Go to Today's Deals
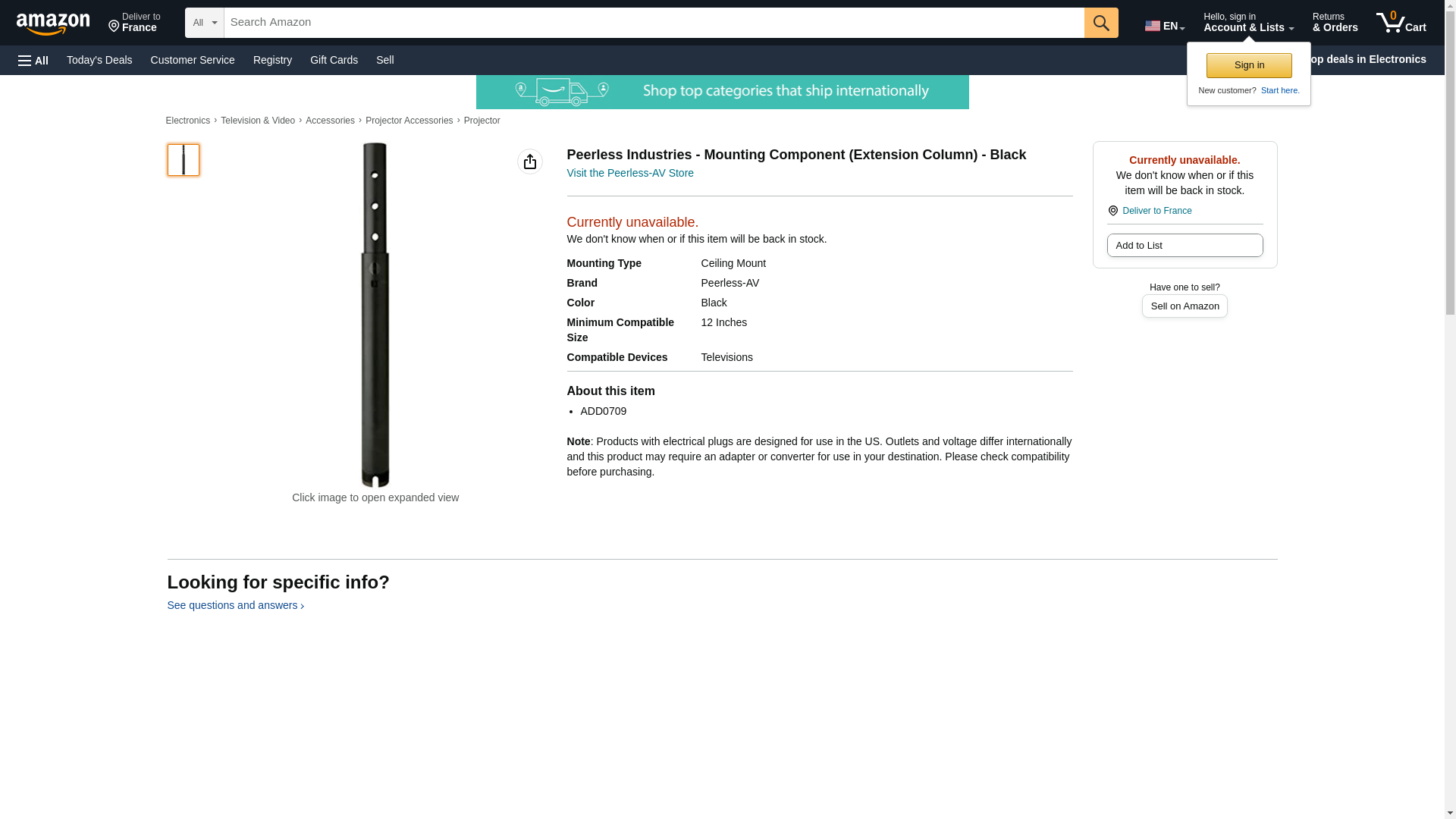The image size is (1456, 819). tap(99, 60)
